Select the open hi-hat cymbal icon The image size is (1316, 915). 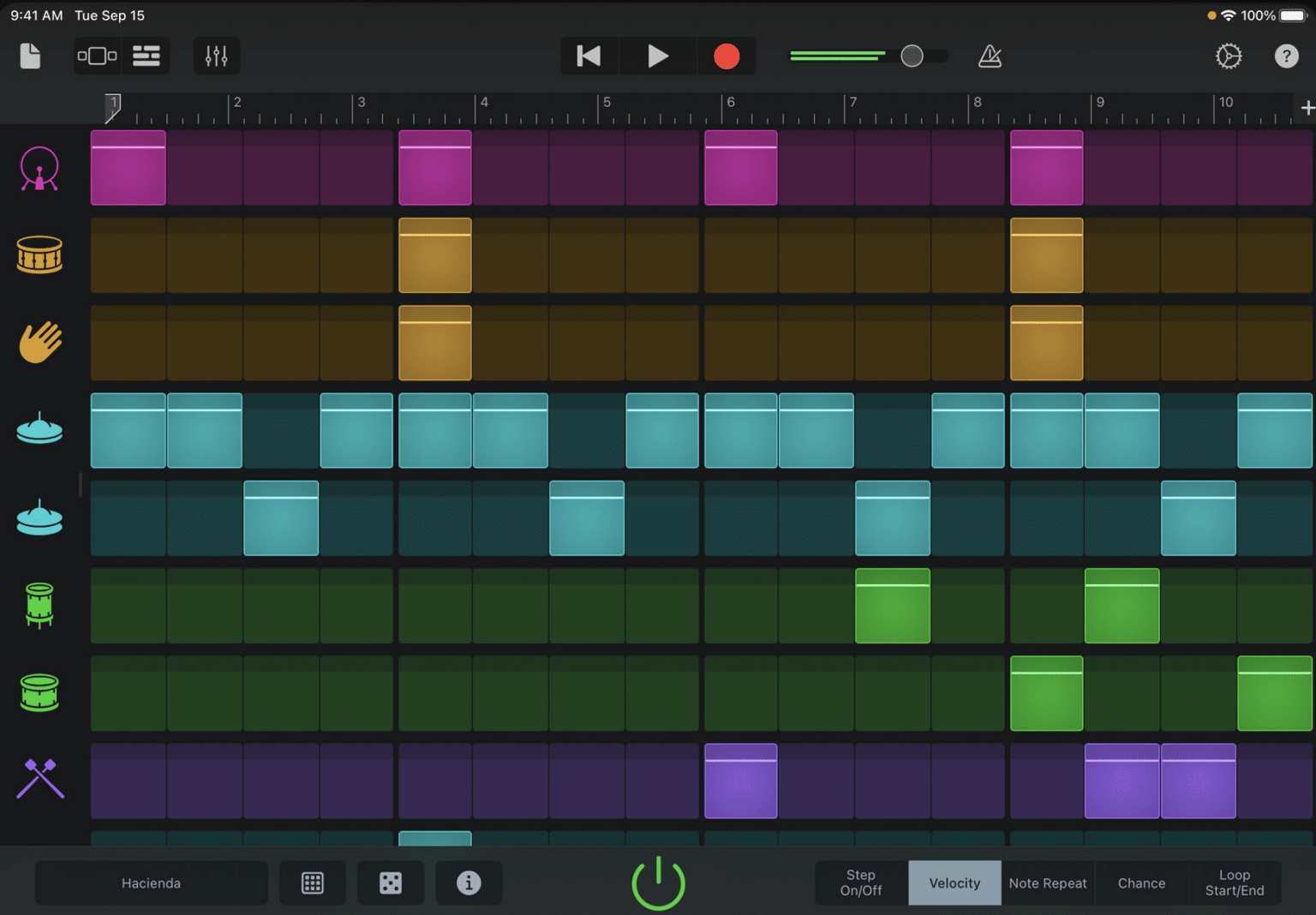(39, 517)
